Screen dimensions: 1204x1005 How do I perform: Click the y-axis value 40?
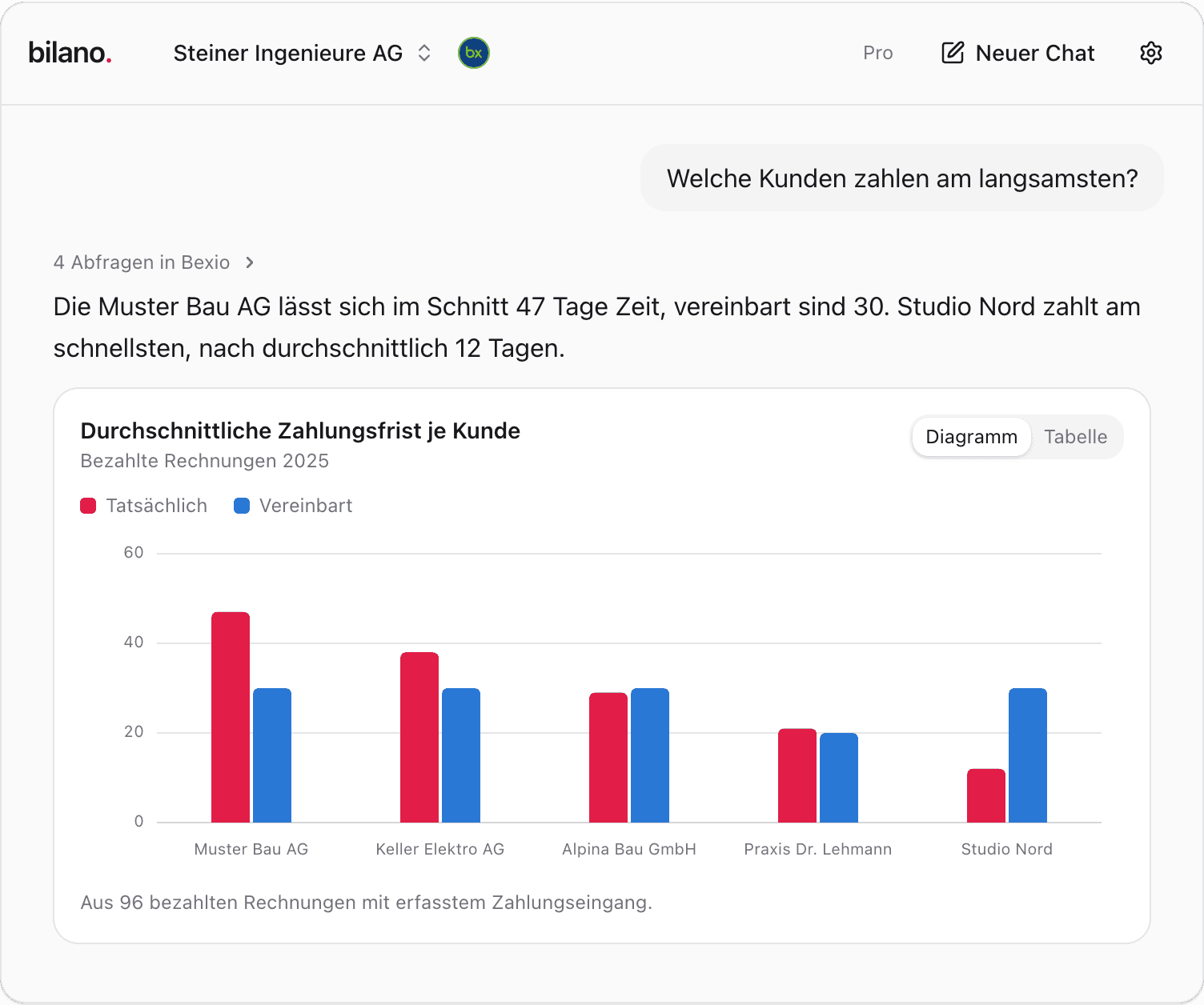tap(134, 642)
